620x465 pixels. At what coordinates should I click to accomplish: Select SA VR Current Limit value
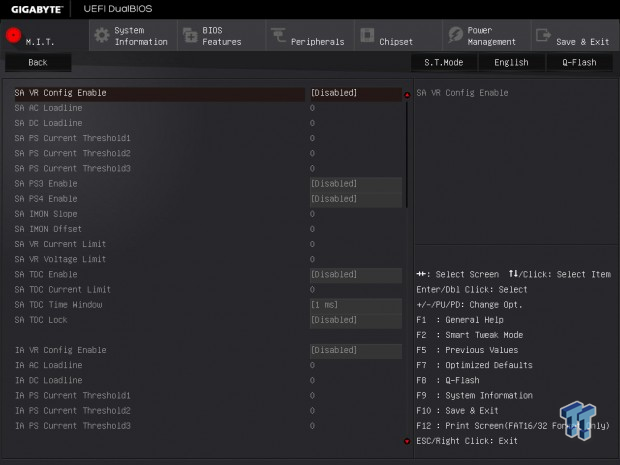coord(312,244)
